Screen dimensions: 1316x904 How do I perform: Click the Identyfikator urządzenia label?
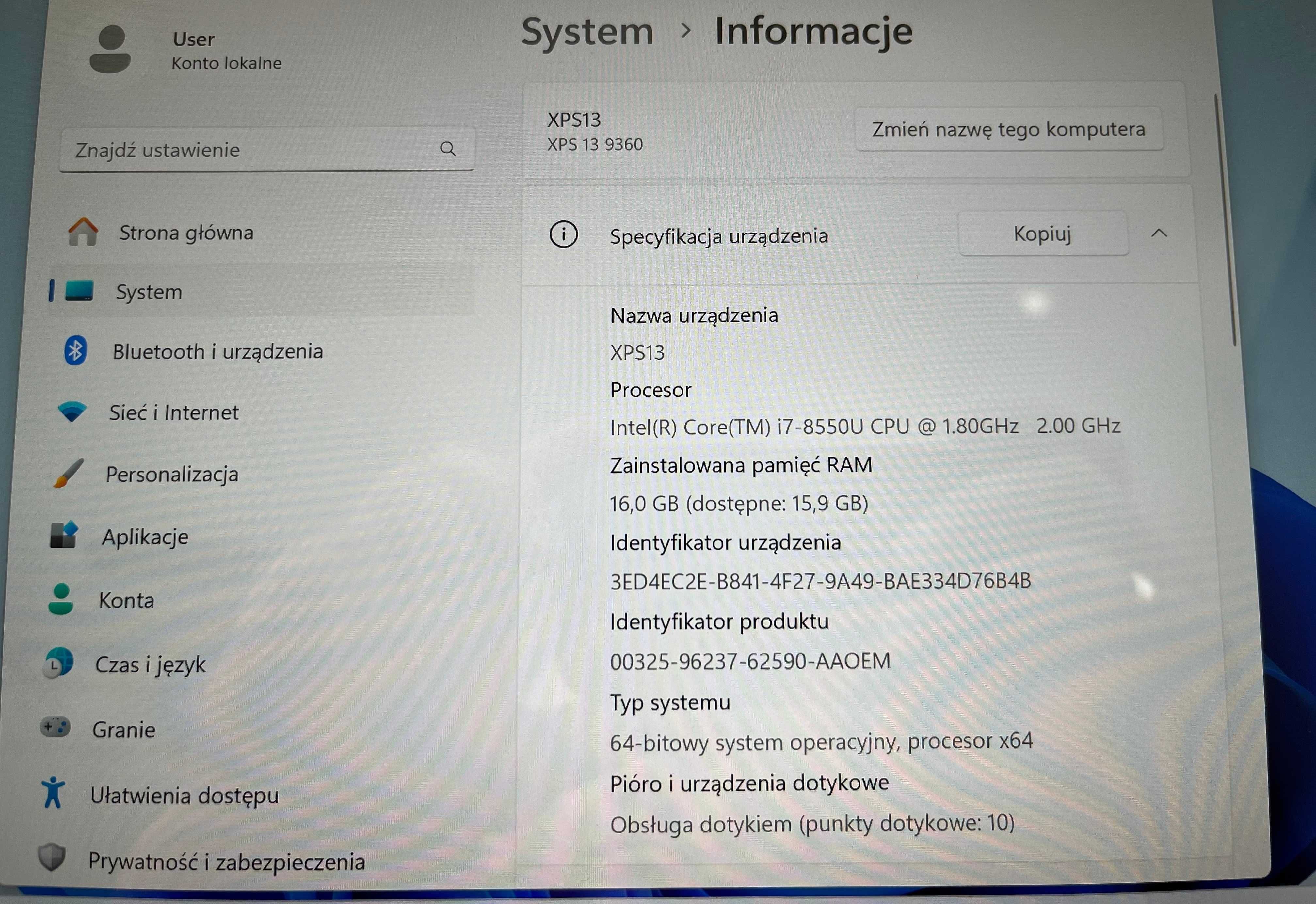tap(725, 543)
